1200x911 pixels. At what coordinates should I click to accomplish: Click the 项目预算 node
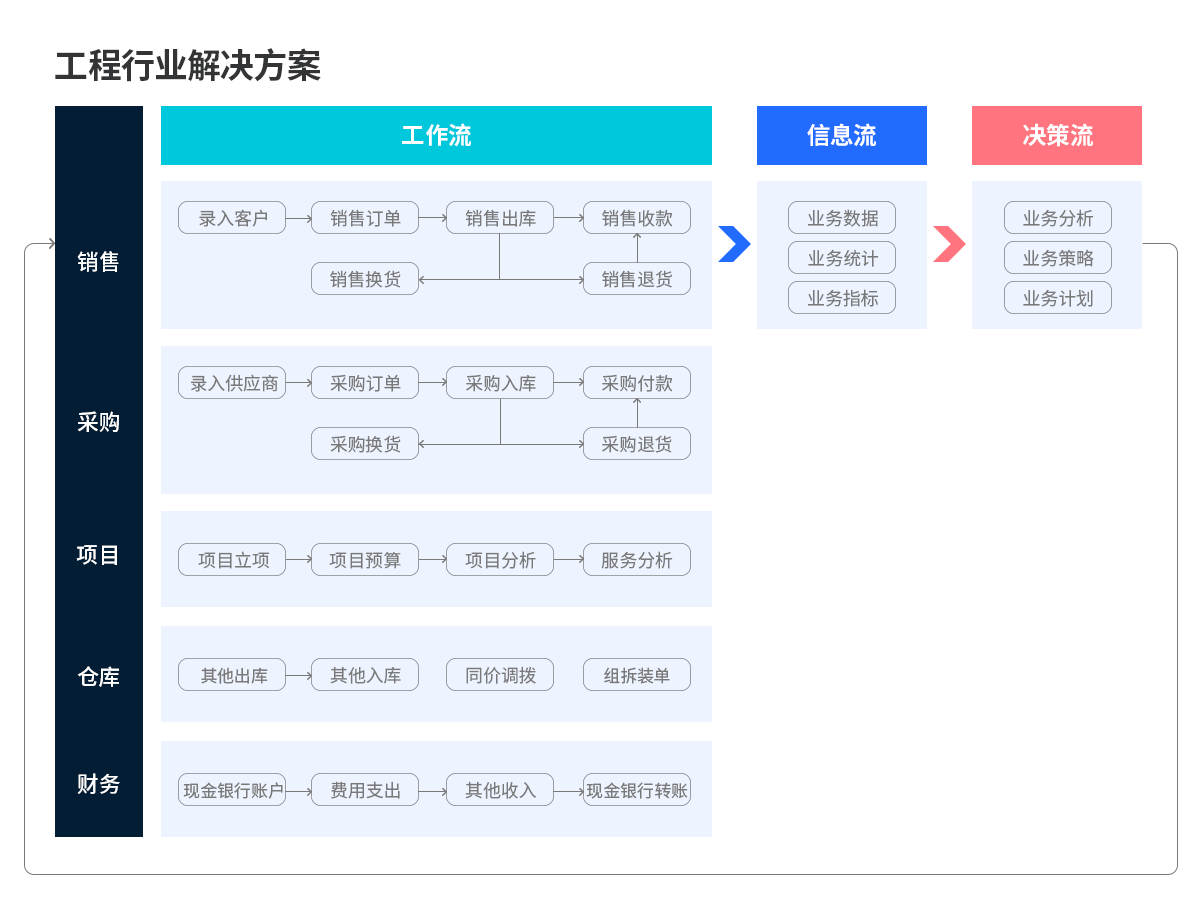click(365, 560)
